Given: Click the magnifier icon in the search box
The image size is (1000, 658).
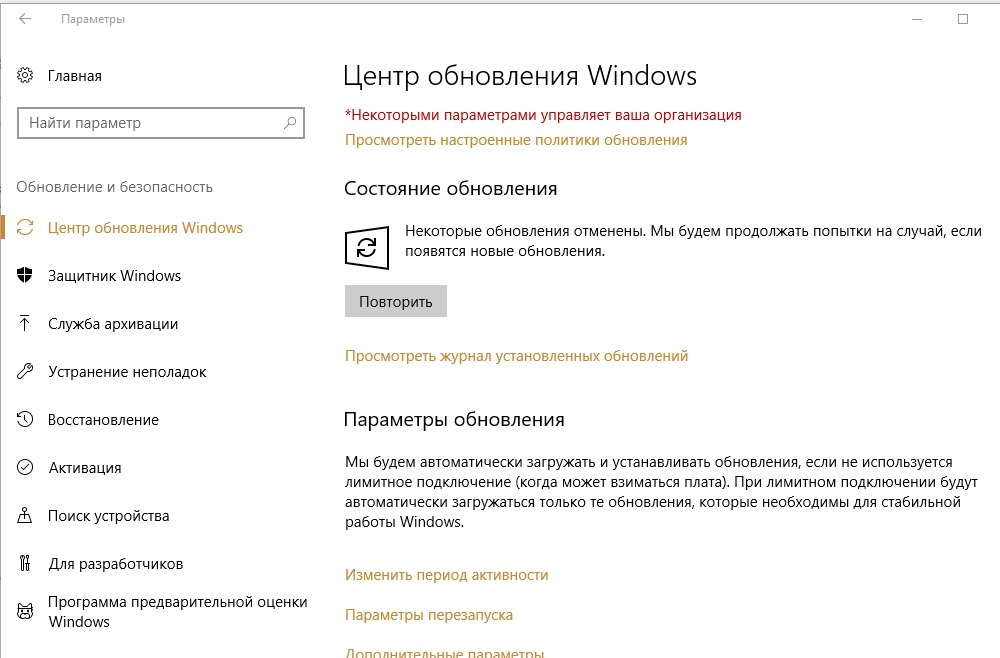Looking at the screenshot, I should pyautogui.click(x=290, y=124).
